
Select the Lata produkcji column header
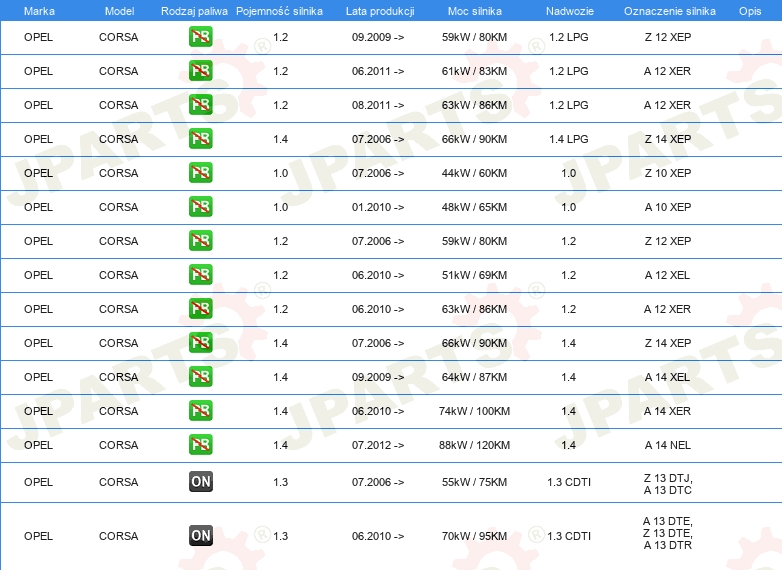(x=380, y=11)
